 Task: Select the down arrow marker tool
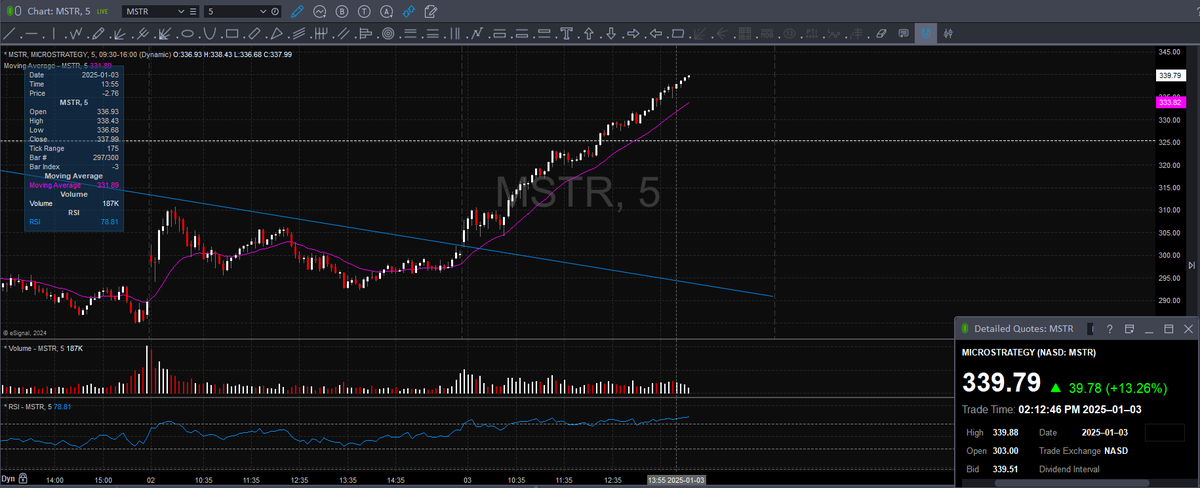tap(611, 33)
